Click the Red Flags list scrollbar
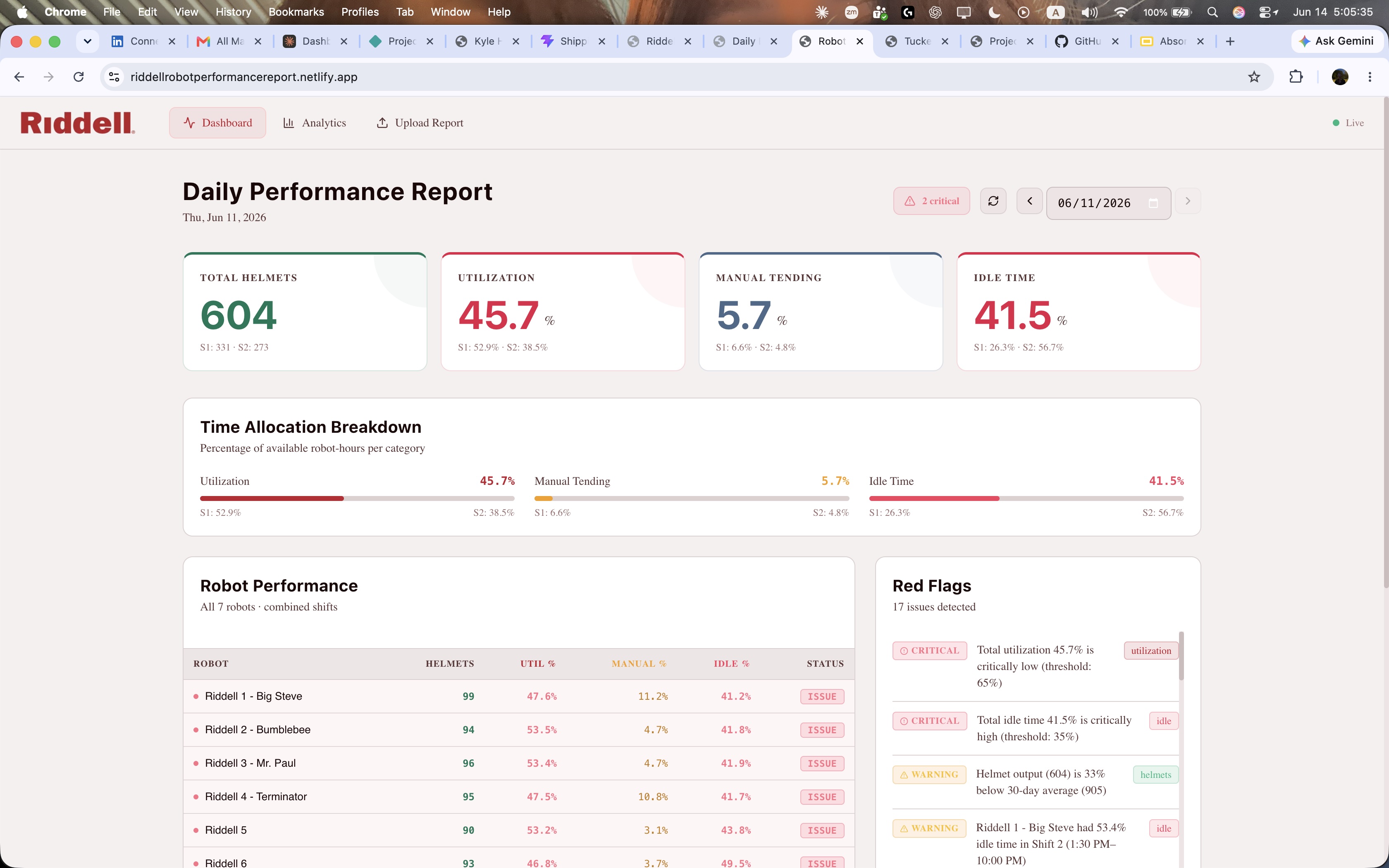This screenshot has height=868, width=1389. (1181, 656)
